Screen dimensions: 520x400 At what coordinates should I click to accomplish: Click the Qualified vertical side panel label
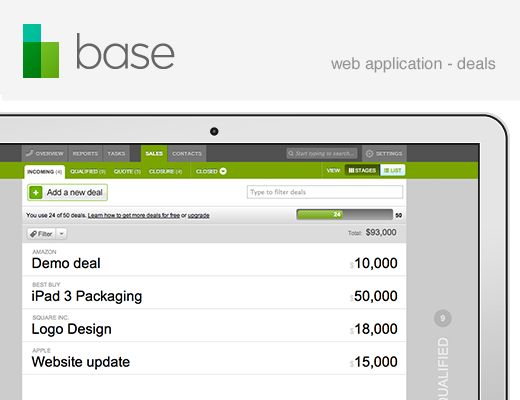(x=443, y=368)
